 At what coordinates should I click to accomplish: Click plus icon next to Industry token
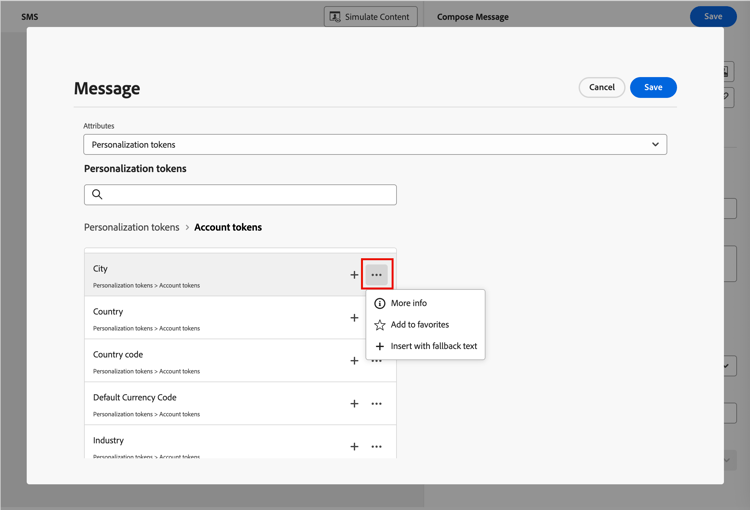tap(354, 447)
